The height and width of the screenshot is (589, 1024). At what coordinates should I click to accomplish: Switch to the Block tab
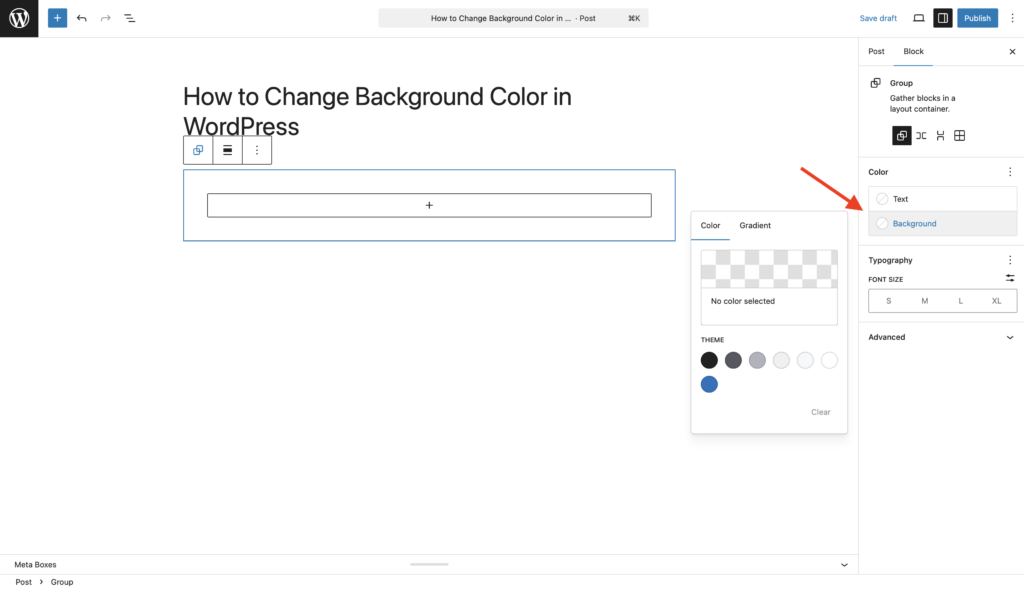click(x=913, y=52)
